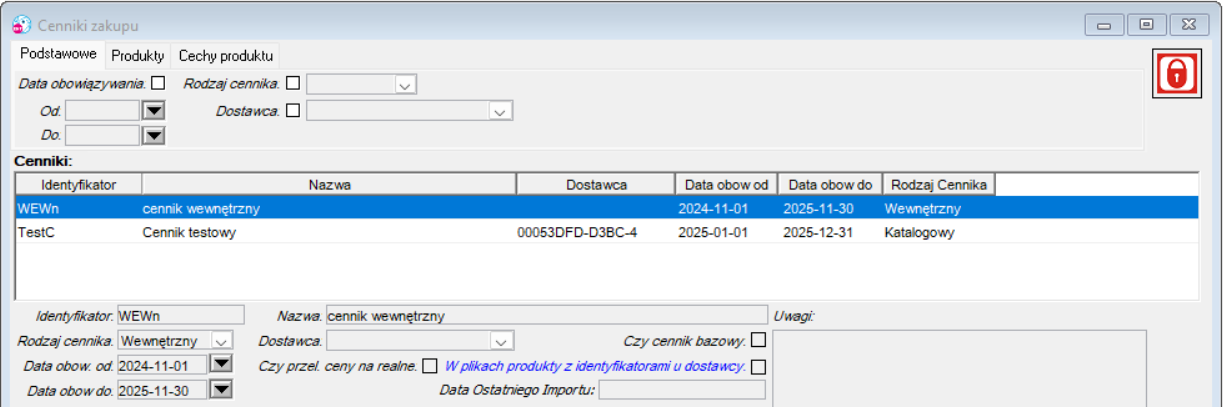Click the filter Do date input field

[103, 134]
